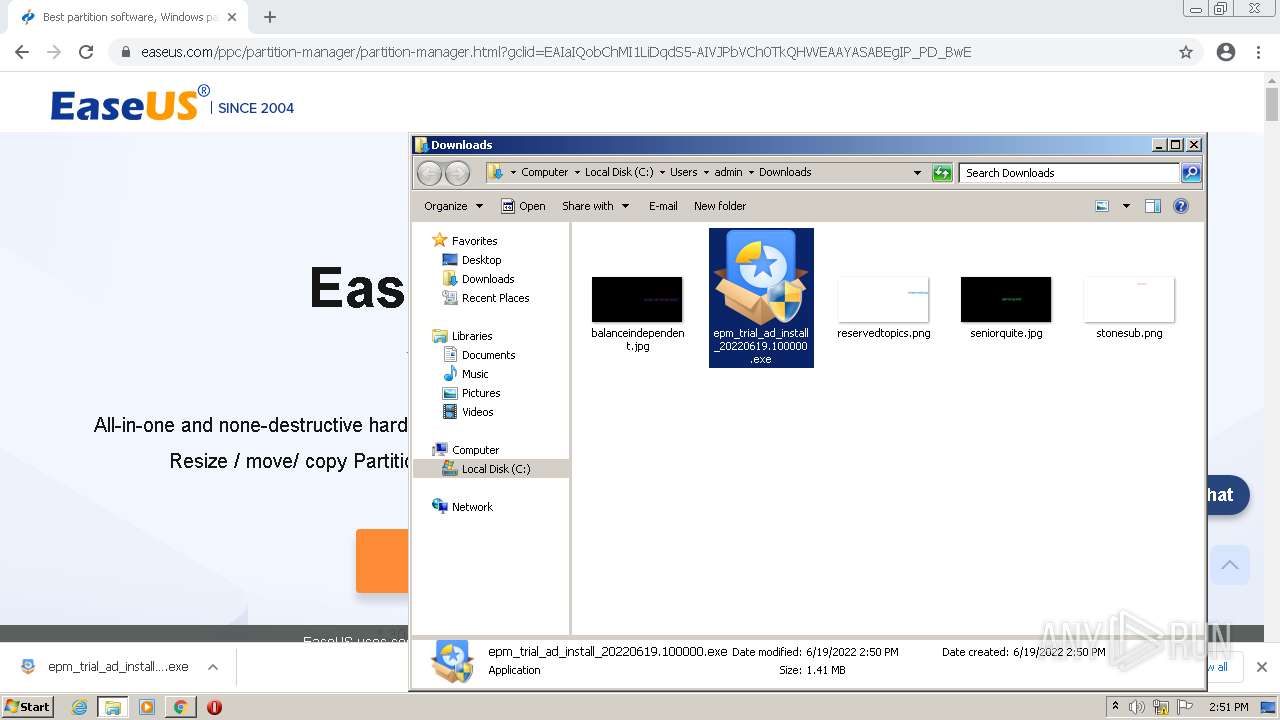Open Explorer help question mark icon

click(x=1181, y=206)
